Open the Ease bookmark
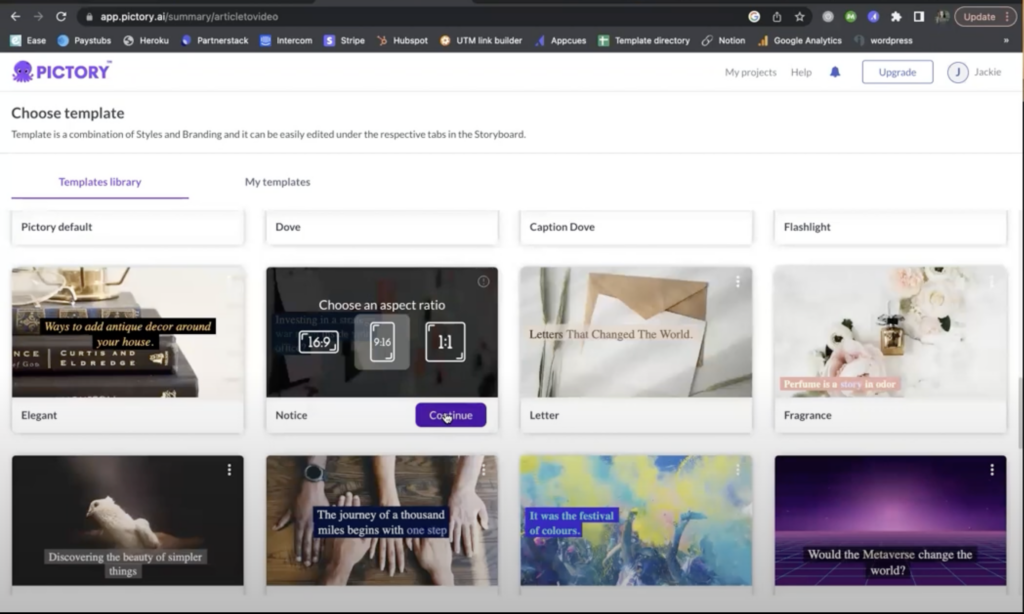The width and height of the screenshot is (1024, 614). click(x=28, y=40)
